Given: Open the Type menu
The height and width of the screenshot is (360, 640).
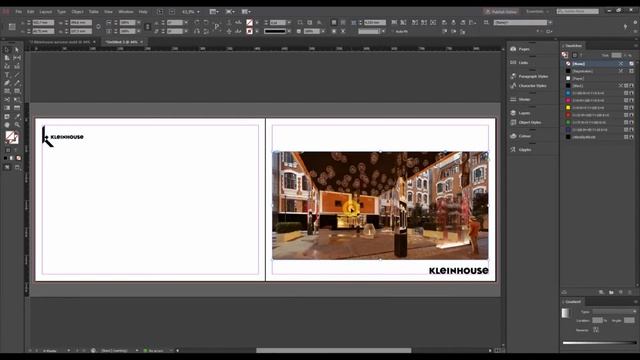Looking at the screenshot, I should 62,12.
